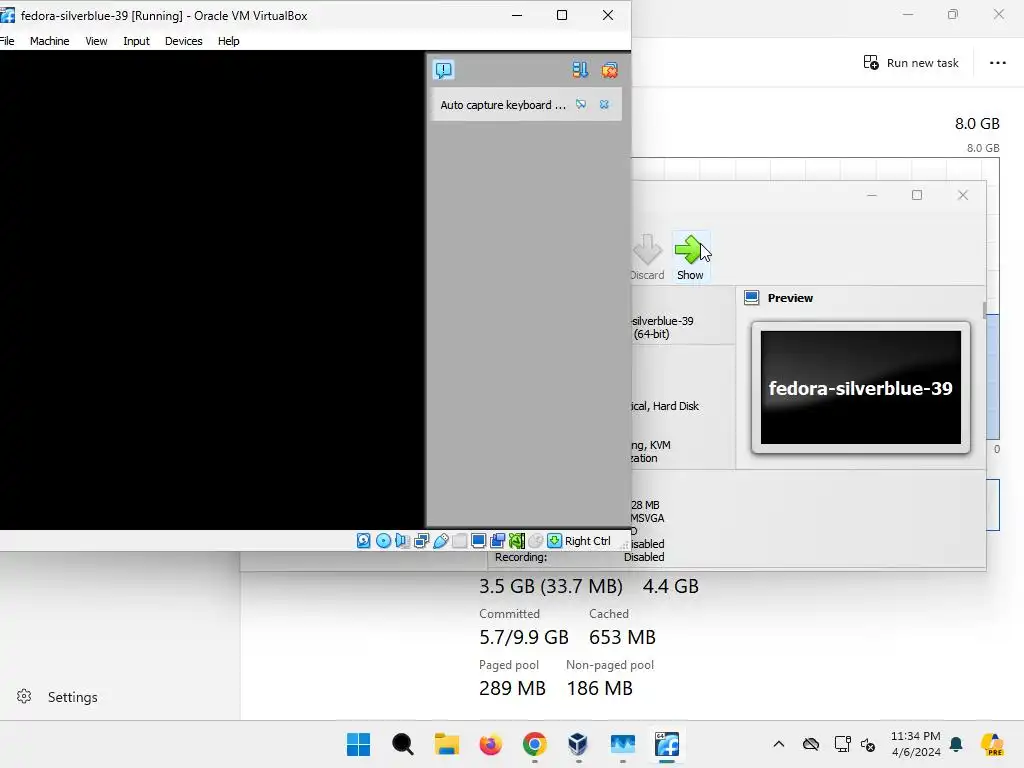Click Run new task in Task Manager

click(911, 63)
